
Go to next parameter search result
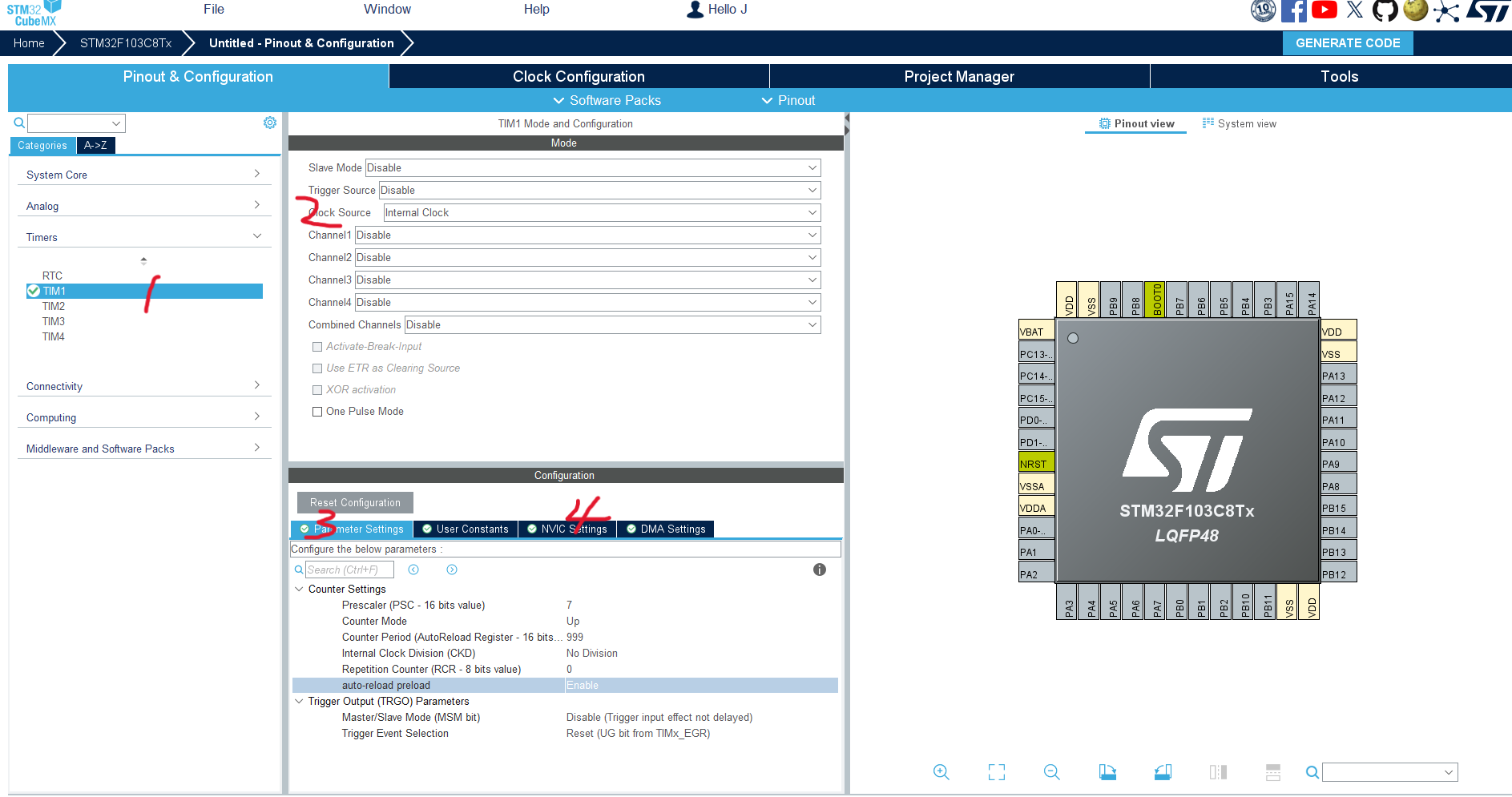click(452, 570)
